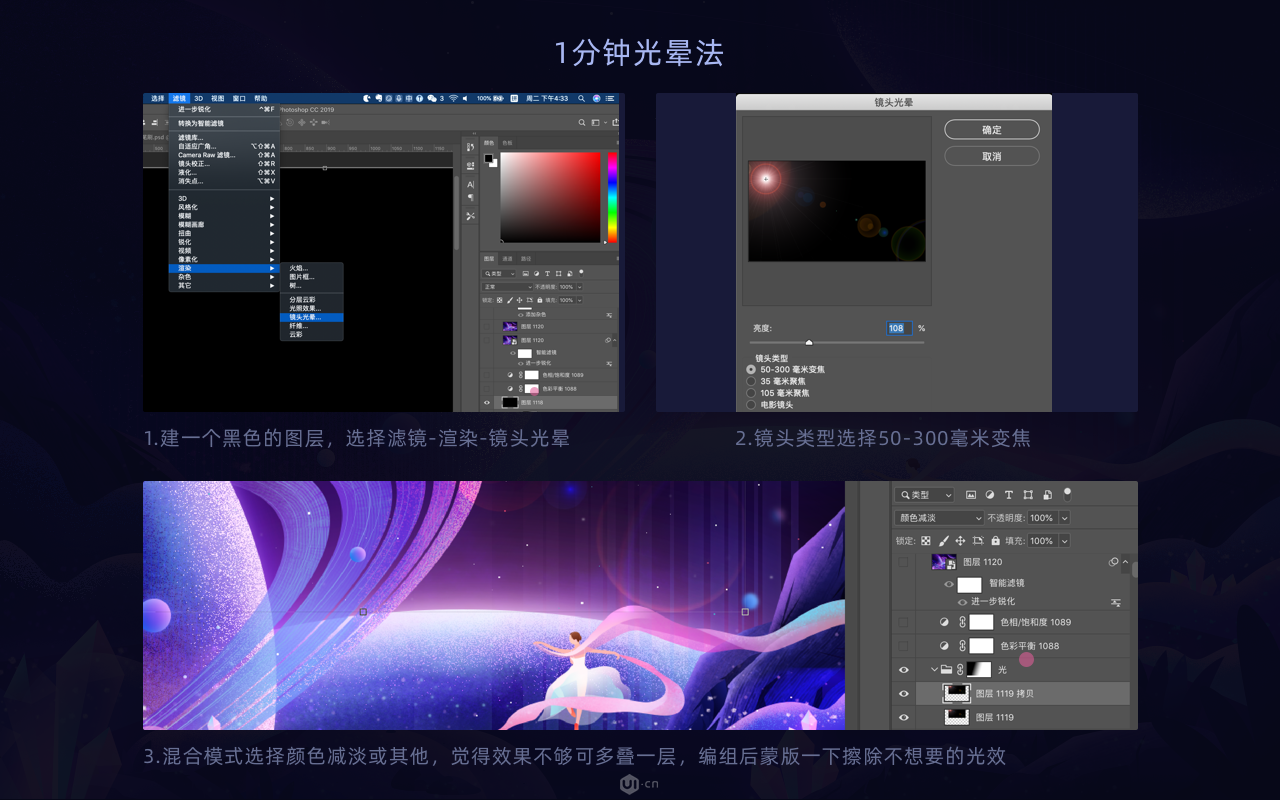
Task: Open the 颜色减淡 blend mode dropdown
Action: pyautogui.click(x=939, y=518)
